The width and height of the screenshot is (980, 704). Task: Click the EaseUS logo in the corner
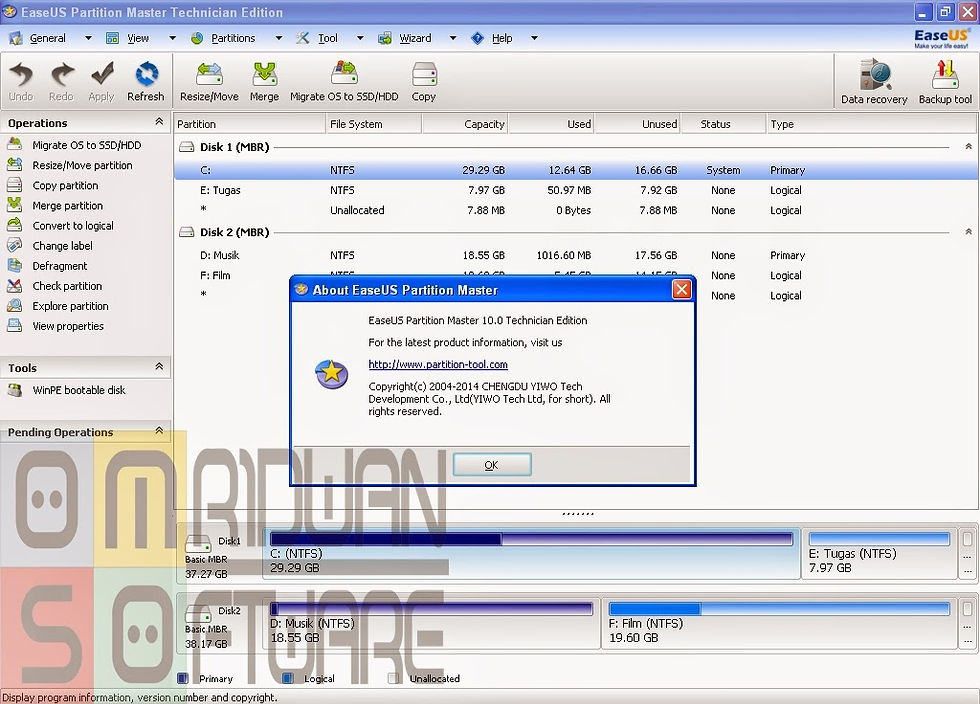(x=941, y=38)
